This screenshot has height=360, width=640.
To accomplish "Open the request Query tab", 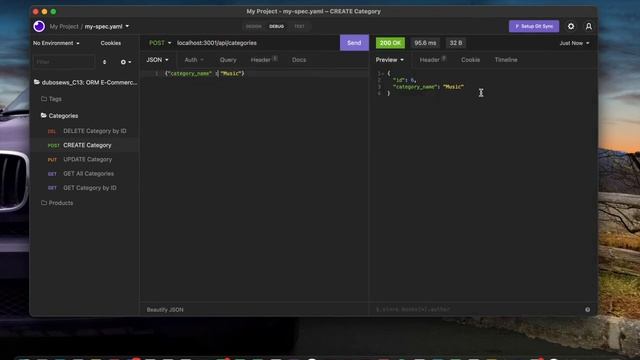I will point(228,60).
